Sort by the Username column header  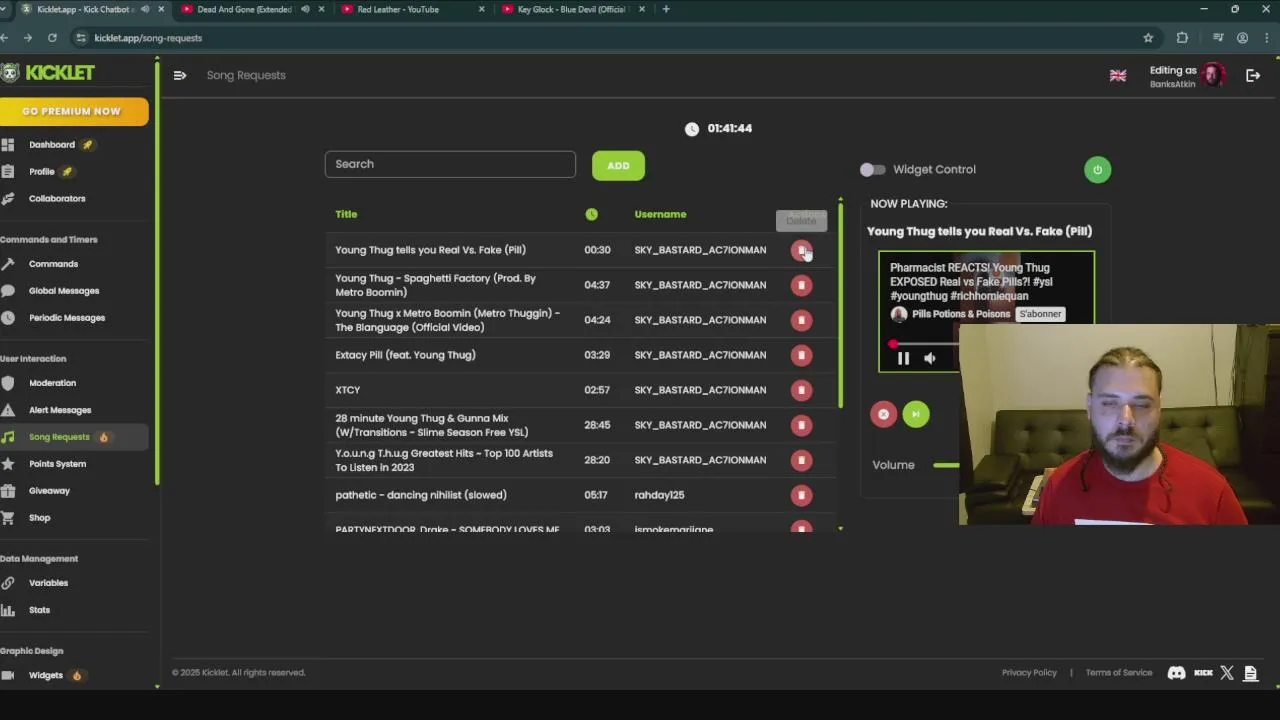(660, 214)
